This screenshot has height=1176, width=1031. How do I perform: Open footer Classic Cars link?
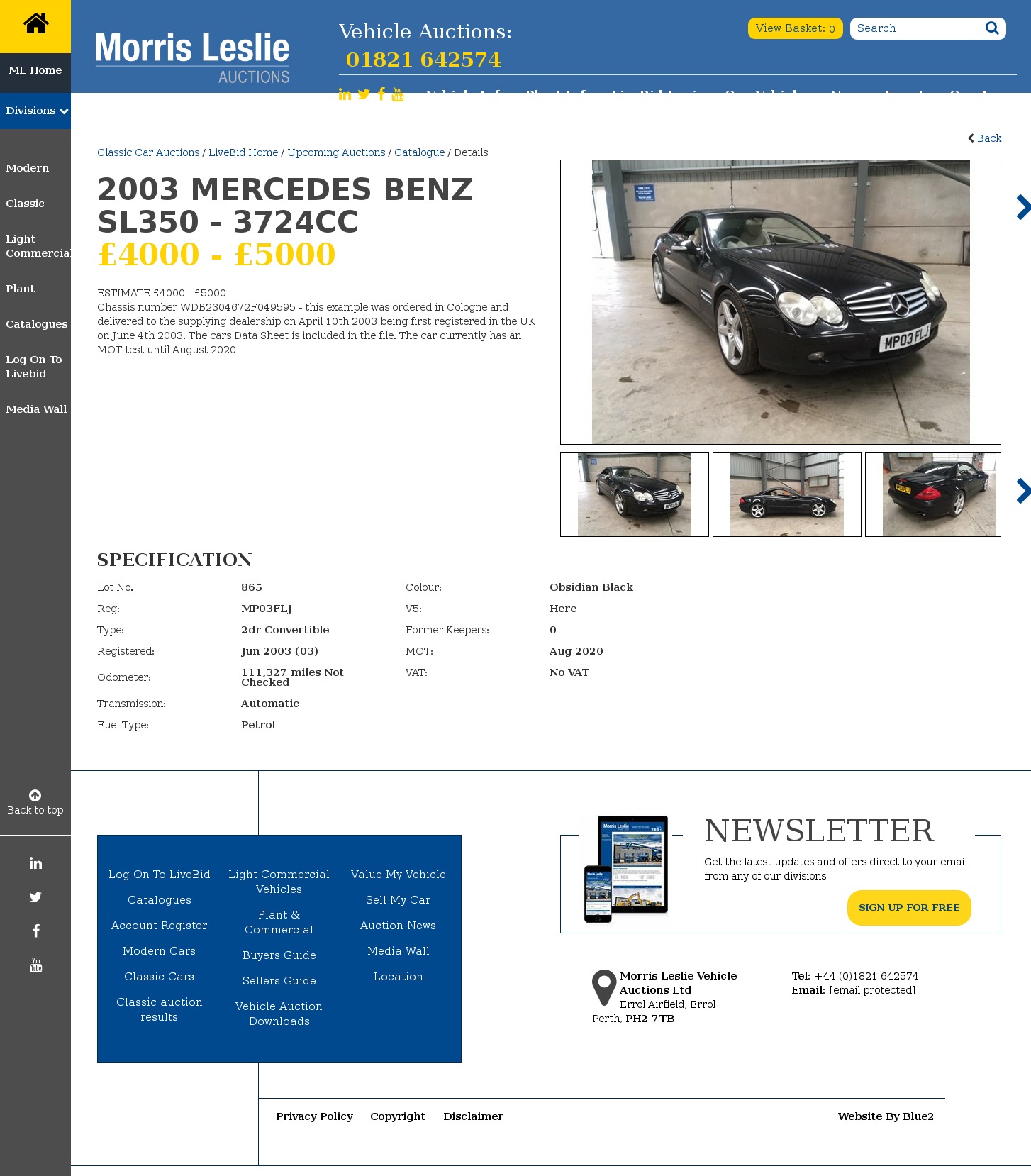tap(160, 977)
